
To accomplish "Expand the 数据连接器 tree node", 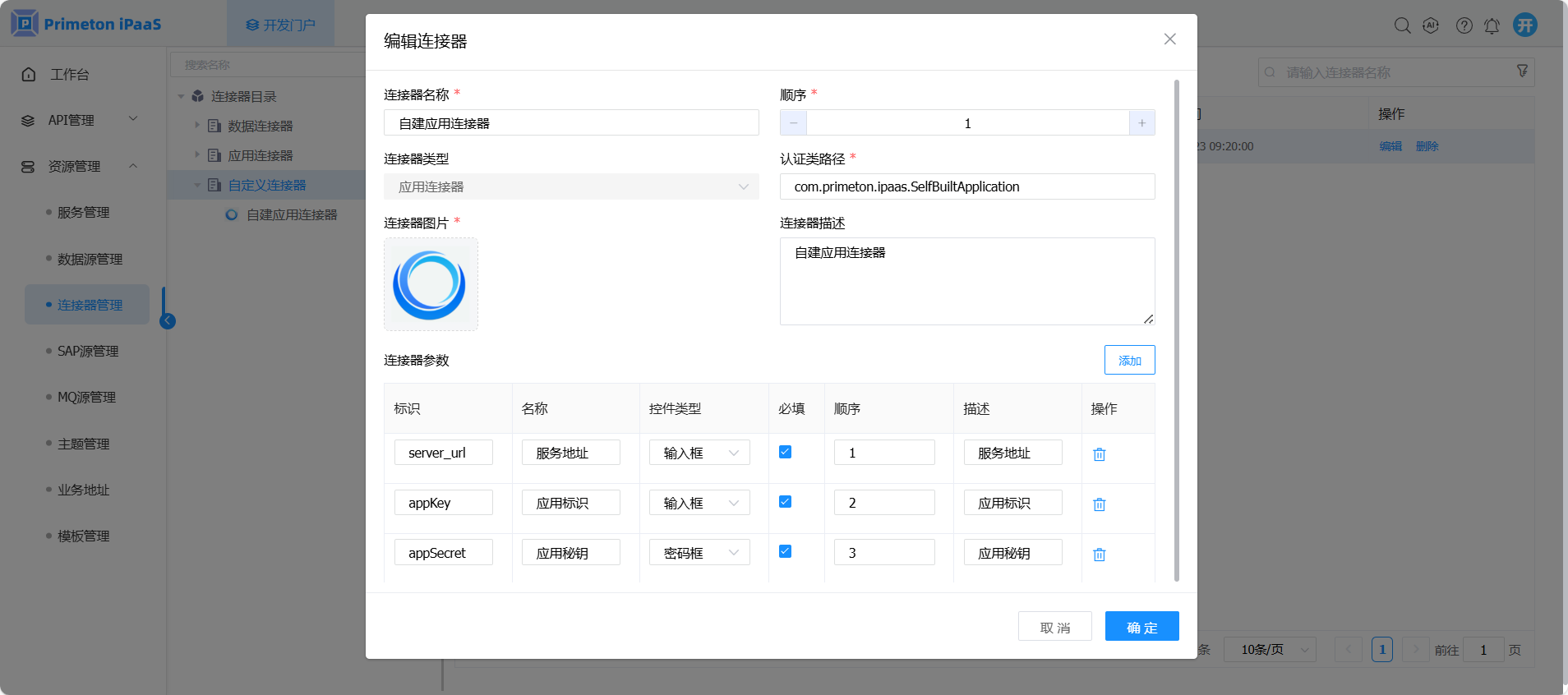I will (197, 126).
